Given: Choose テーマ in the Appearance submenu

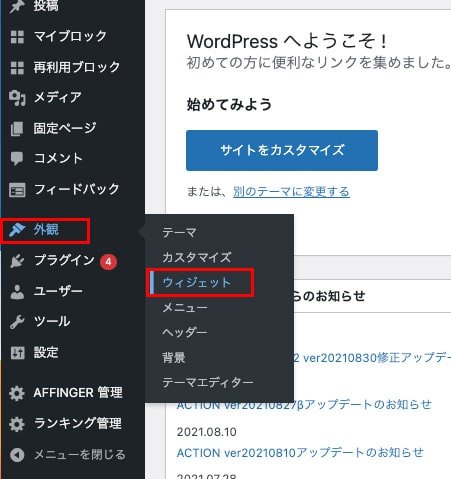Looking at the screenshot, I should pos(179,232).
